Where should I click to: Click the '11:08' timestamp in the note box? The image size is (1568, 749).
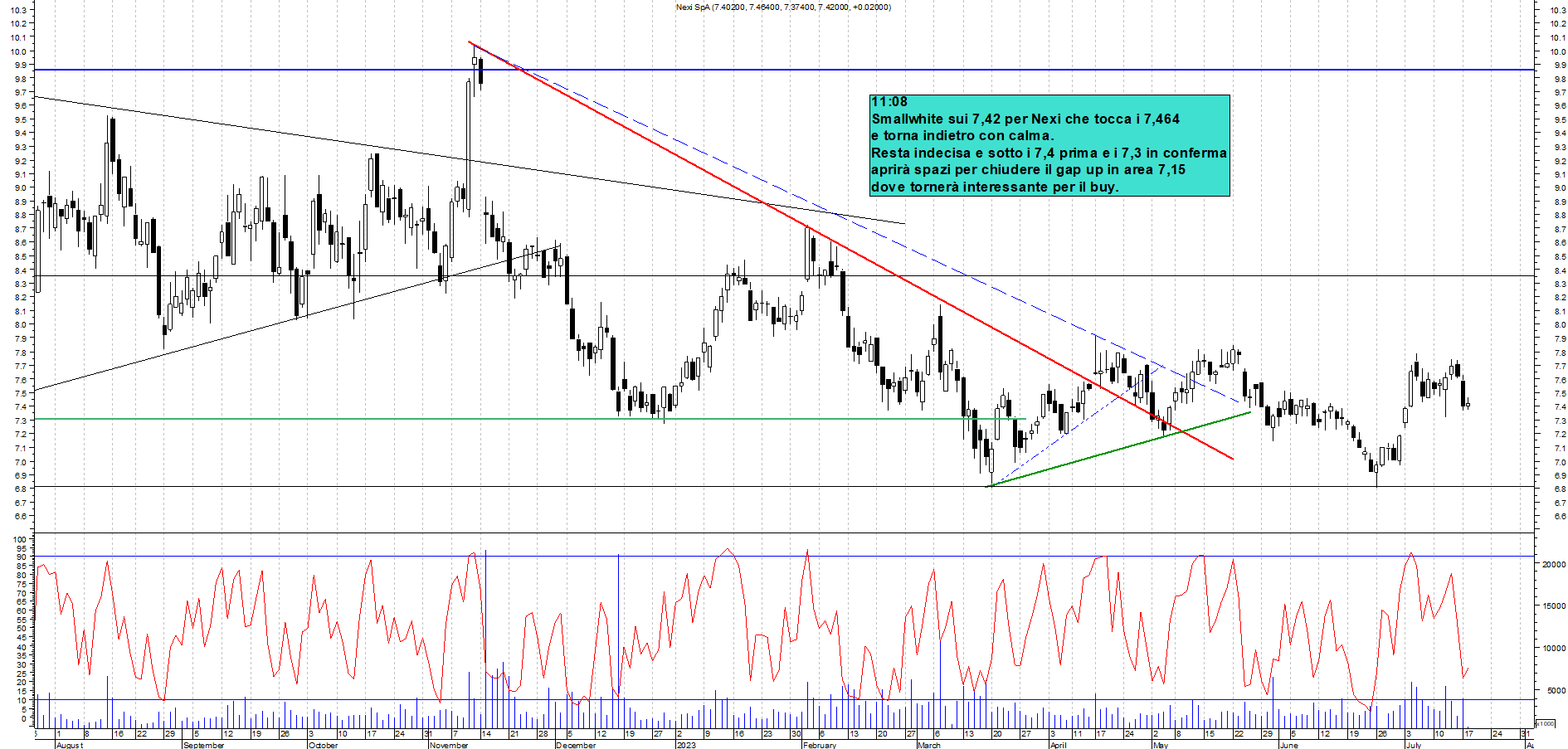(x=889, y=101)
